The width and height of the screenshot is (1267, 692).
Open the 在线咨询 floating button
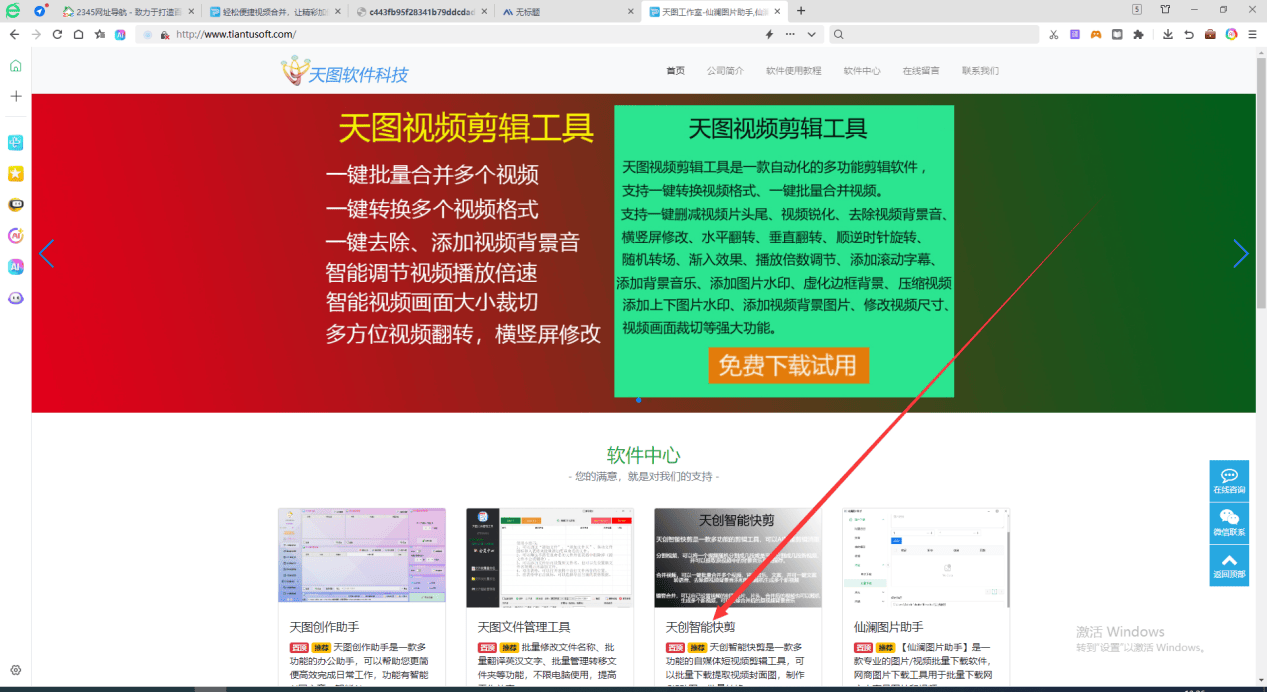click(1229, 480)
